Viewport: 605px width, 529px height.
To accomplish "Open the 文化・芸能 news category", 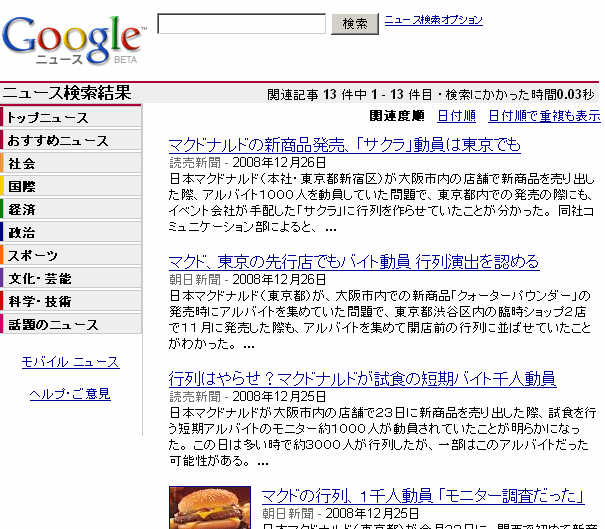I will pyautogui.click(x=71, y=278).
